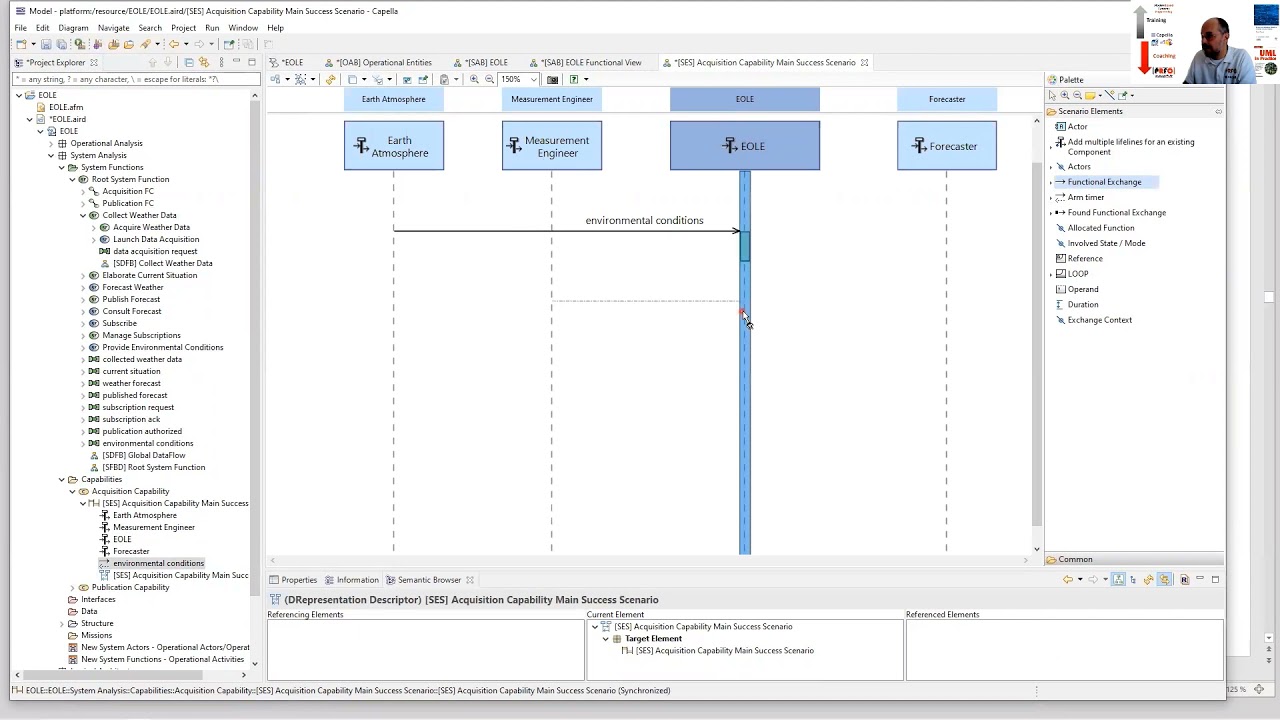This screenshot has width=1280, height=720.
Task: Click the Semantic Browser forward arrow
Action: pos(1093,580)
